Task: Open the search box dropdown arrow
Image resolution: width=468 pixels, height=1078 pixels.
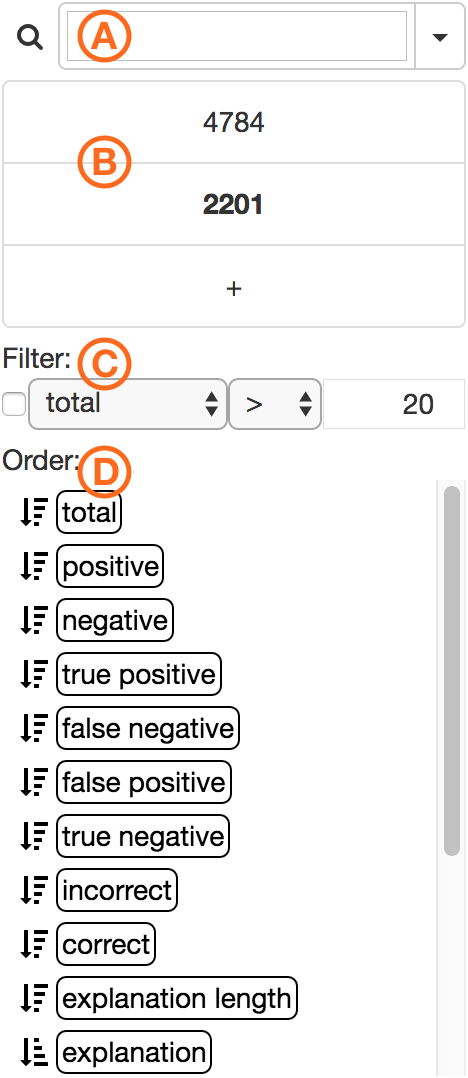Action: (x=440, y=37)
